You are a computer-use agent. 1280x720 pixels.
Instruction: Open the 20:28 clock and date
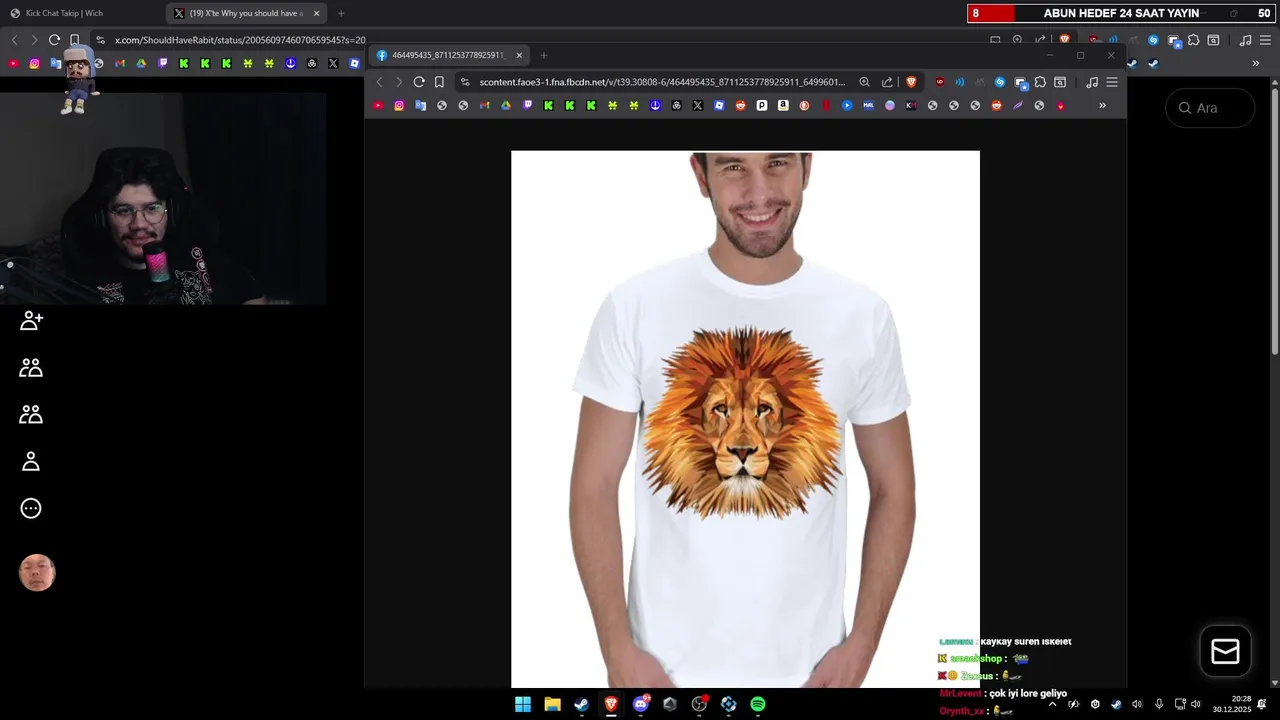(1232, 704)
